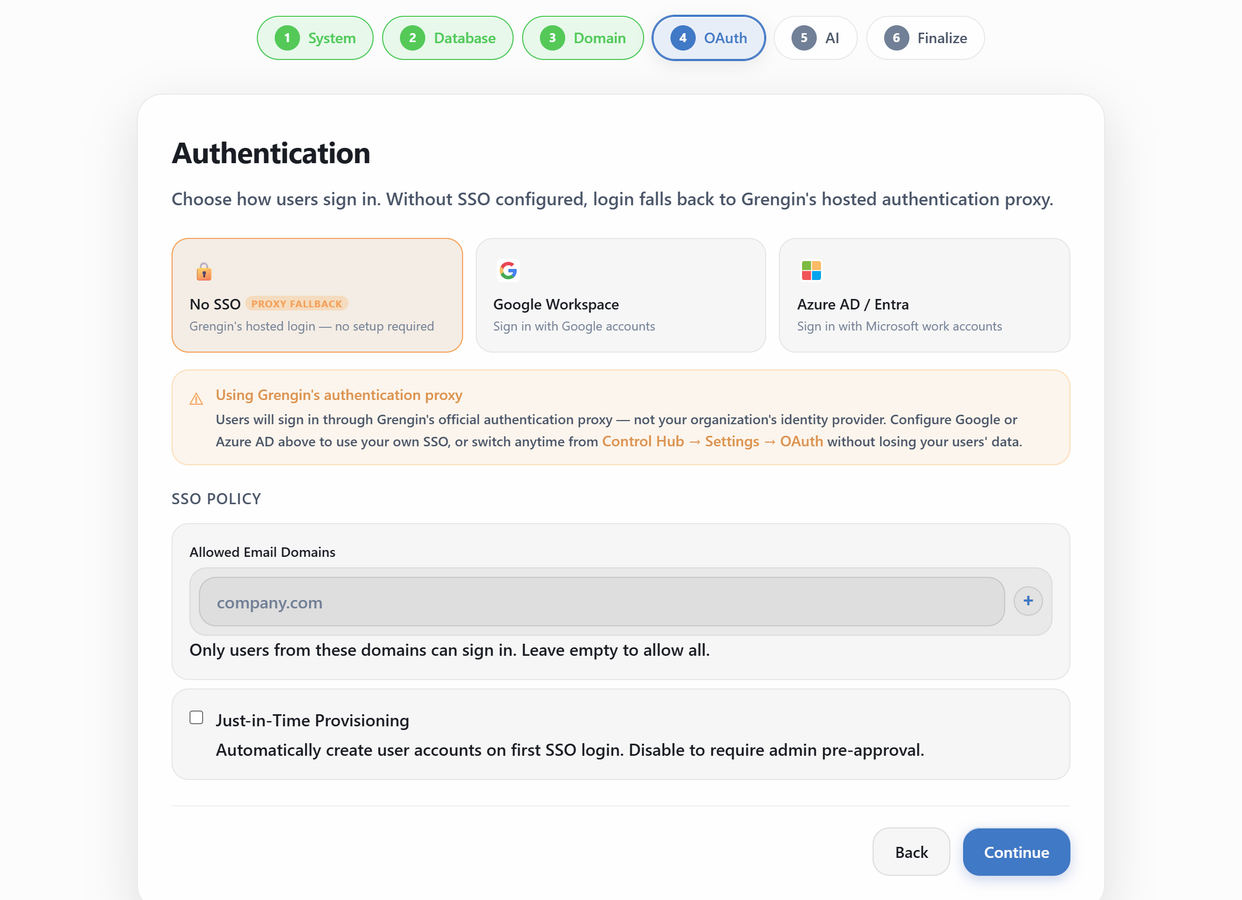Click the step 1 number badge

(x=287, y=38)
